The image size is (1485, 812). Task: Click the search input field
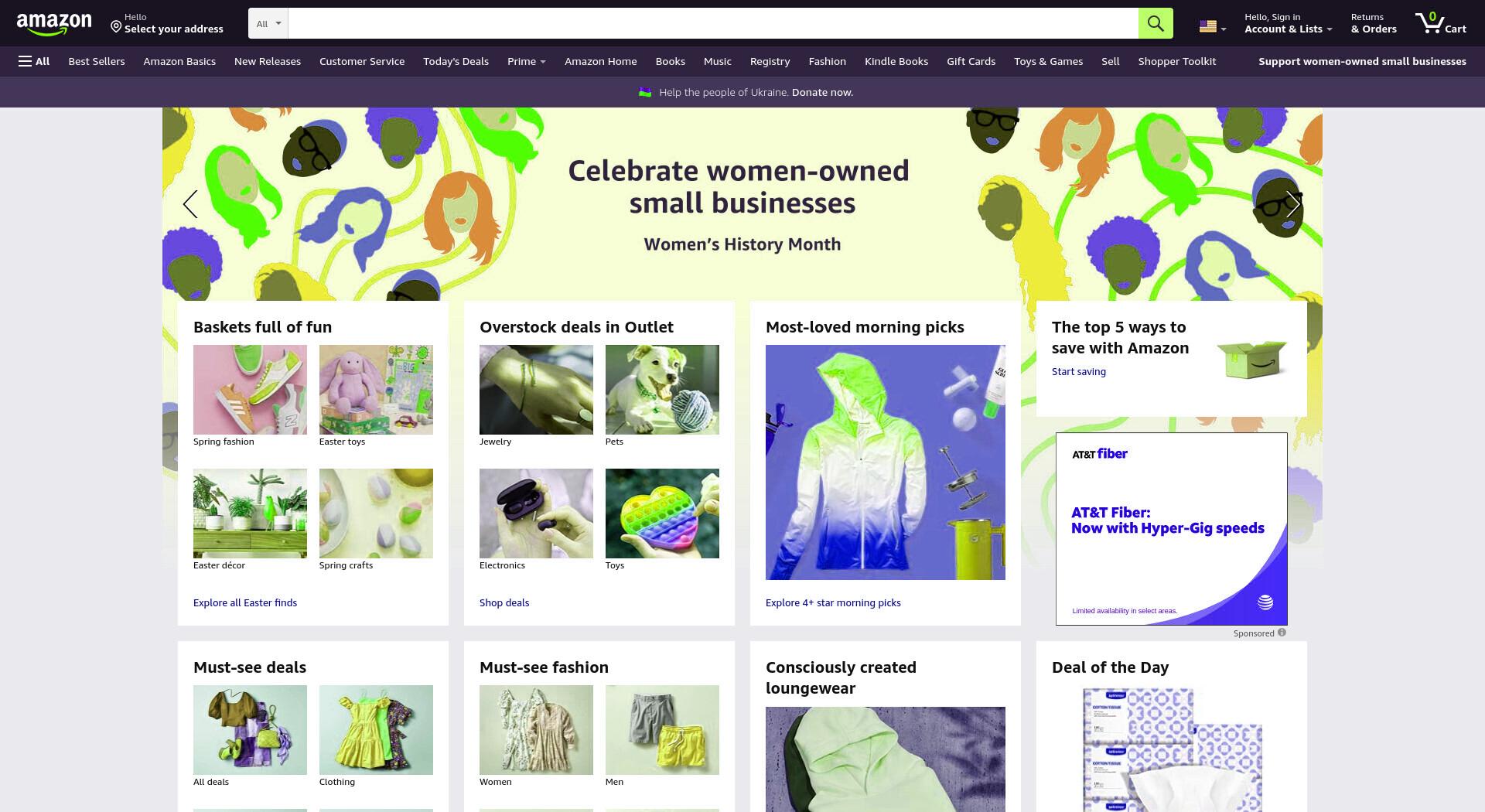(x=712, y=23)
